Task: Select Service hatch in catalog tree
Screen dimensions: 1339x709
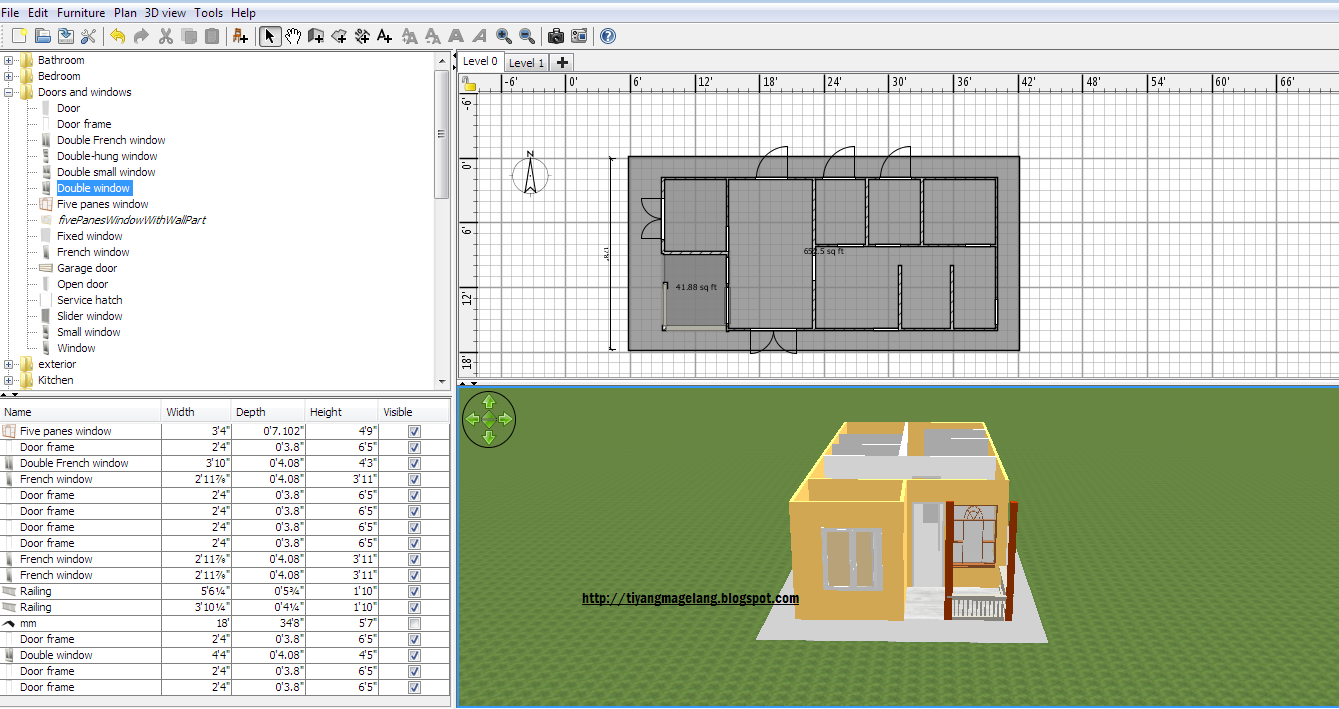Action: (89, 300)
